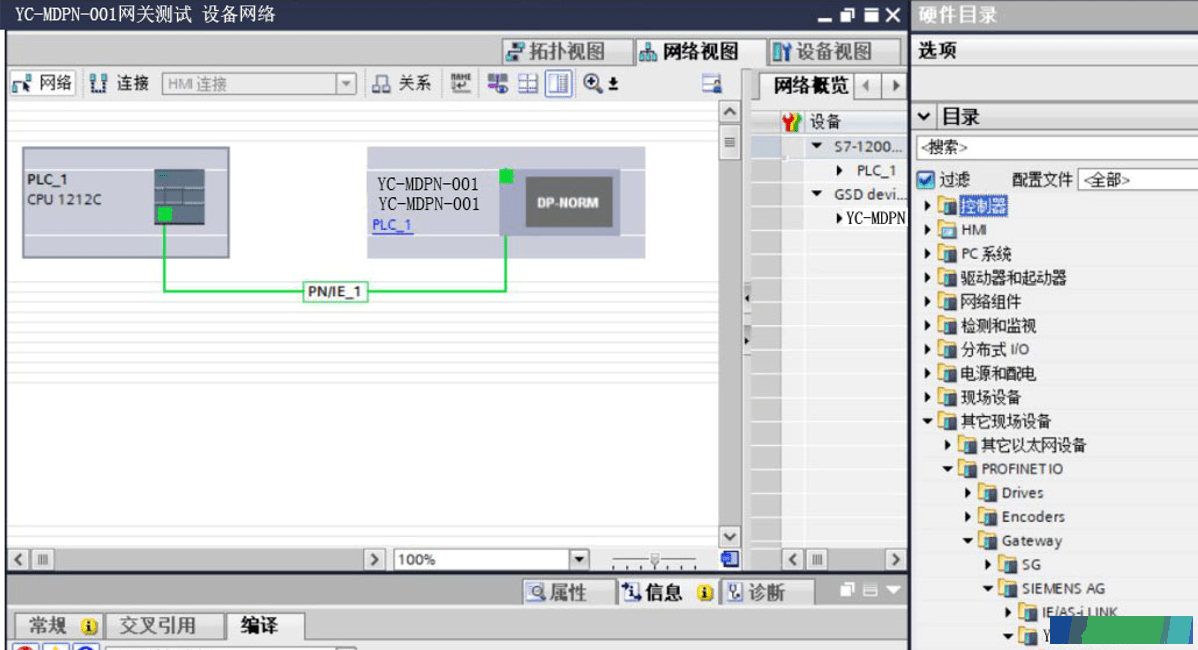Toggle the page break view icon
The width and height of the screenshot is (1198, 650).
tap(559, 83)
